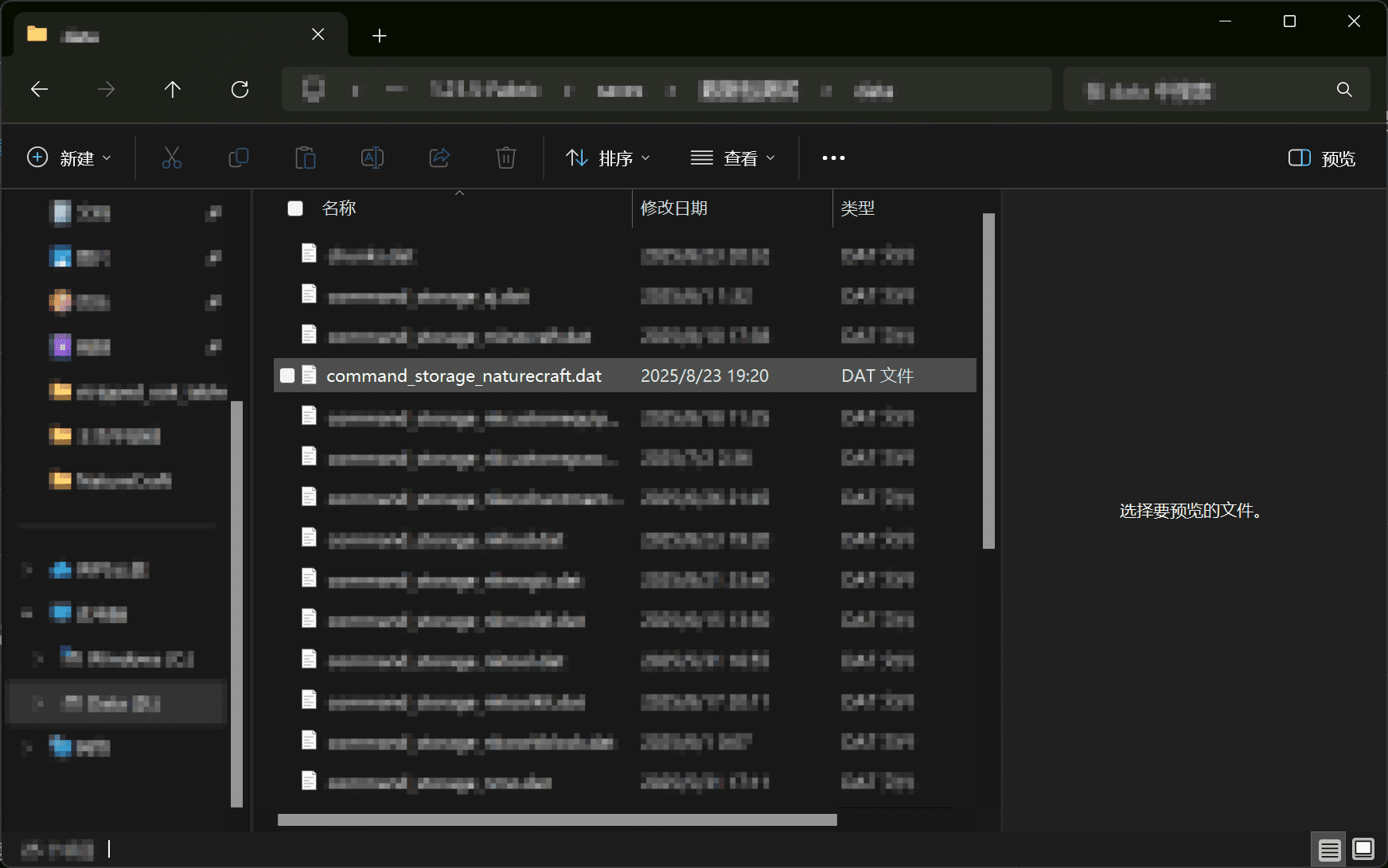The width and height of the screenshot is (1388, 868).
Task: Expand the 排序 sort options
Action: 608,158
